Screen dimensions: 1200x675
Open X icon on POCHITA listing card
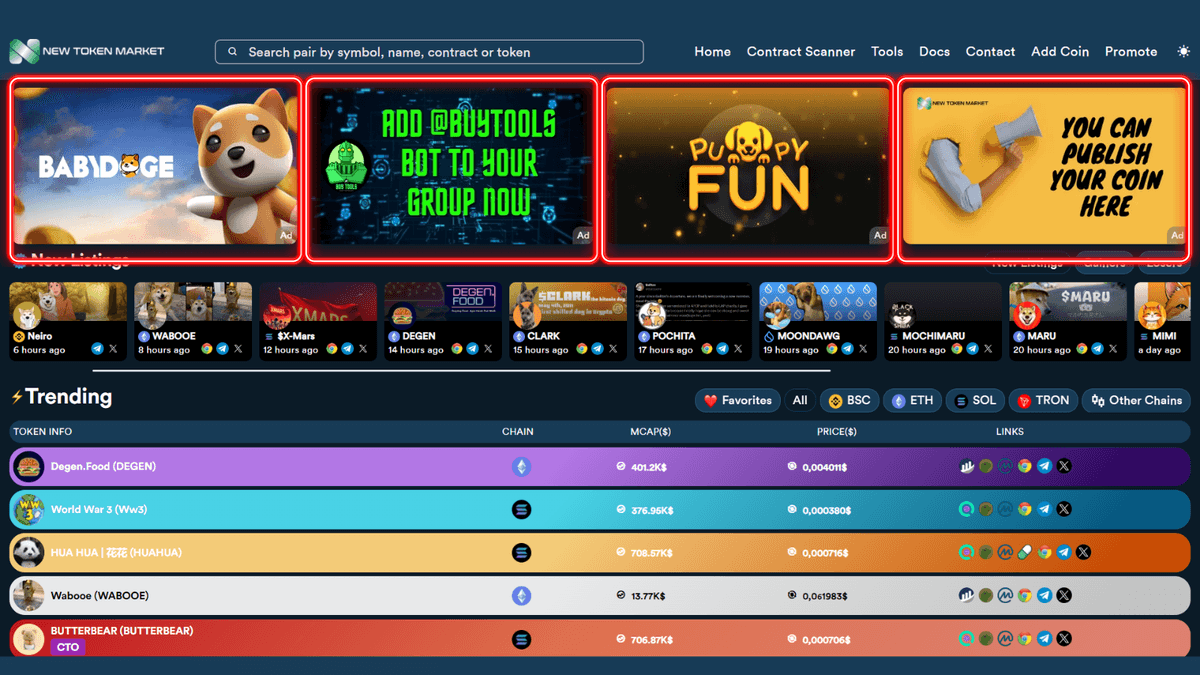coord(738,349)
